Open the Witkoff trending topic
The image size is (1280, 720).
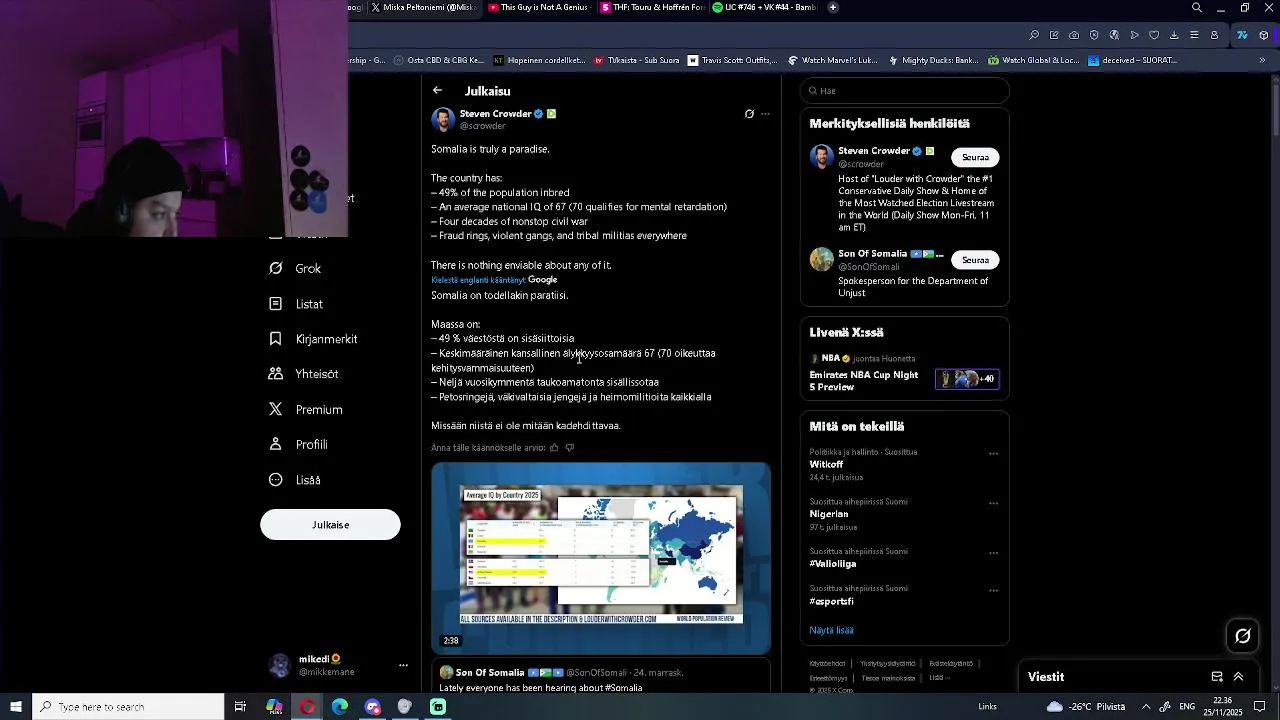[826, 464]
